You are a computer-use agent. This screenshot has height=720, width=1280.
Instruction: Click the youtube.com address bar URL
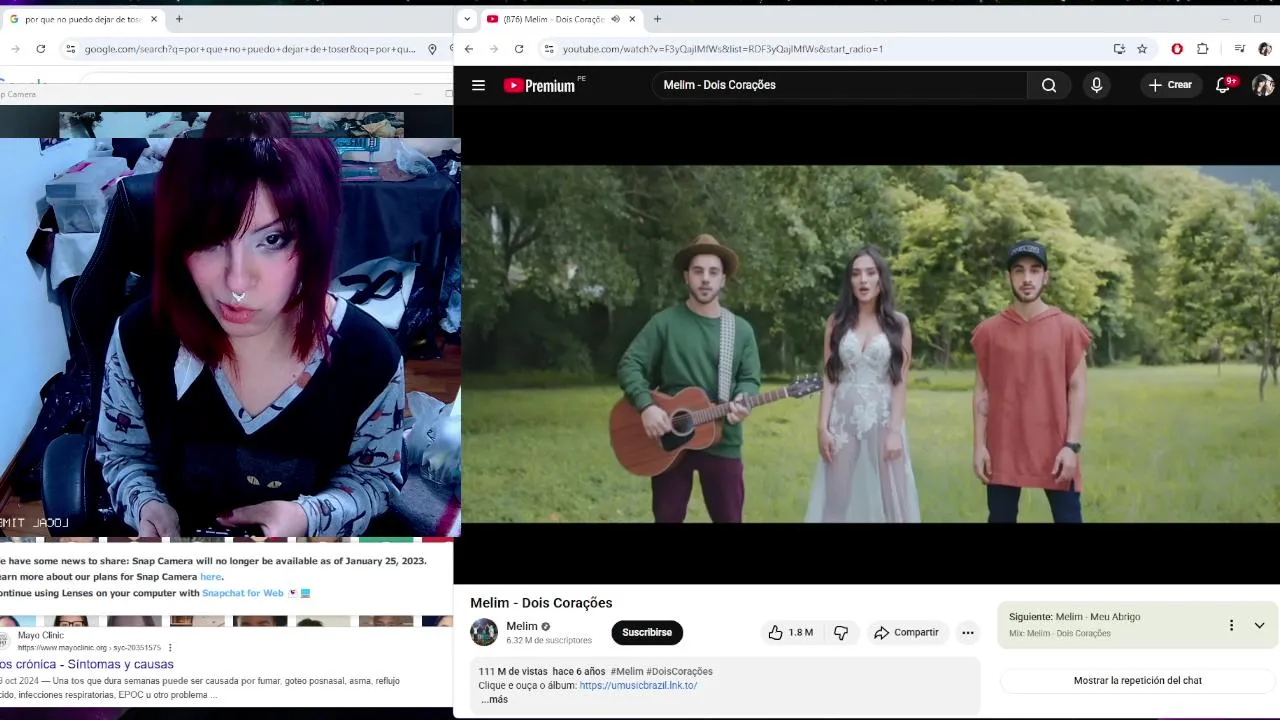coord(723,48)
